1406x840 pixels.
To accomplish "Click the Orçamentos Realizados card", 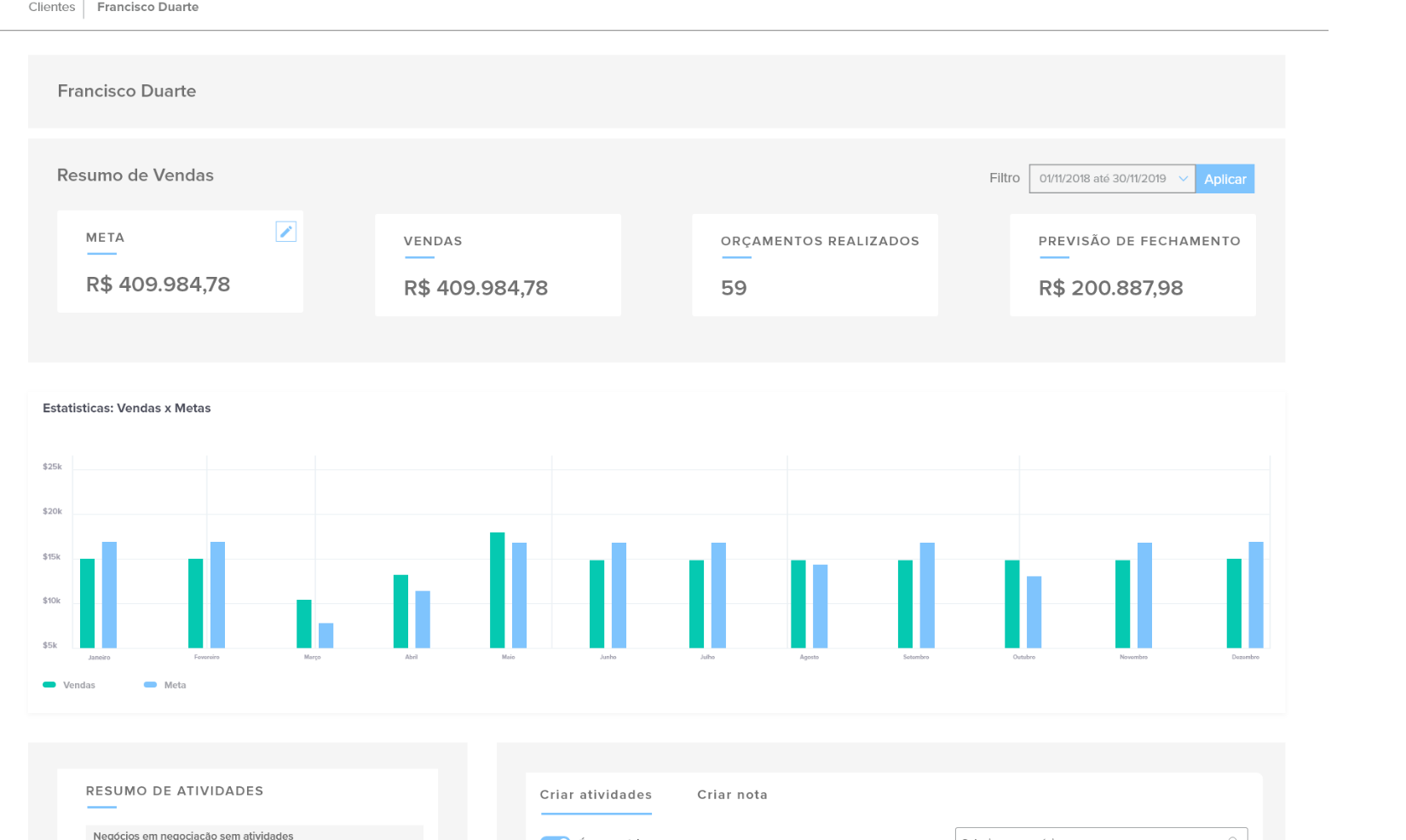I will click(815, 265).
